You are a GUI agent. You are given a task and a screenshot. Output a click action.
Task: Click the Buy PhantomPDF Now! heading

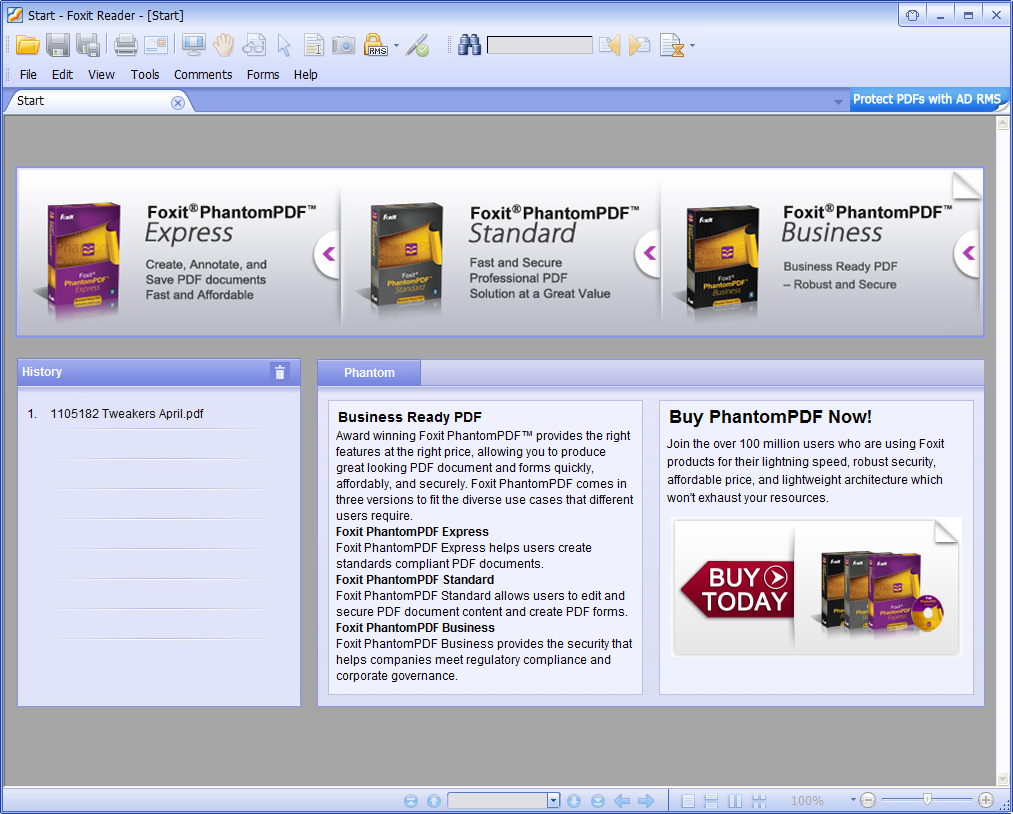[770, 417]
